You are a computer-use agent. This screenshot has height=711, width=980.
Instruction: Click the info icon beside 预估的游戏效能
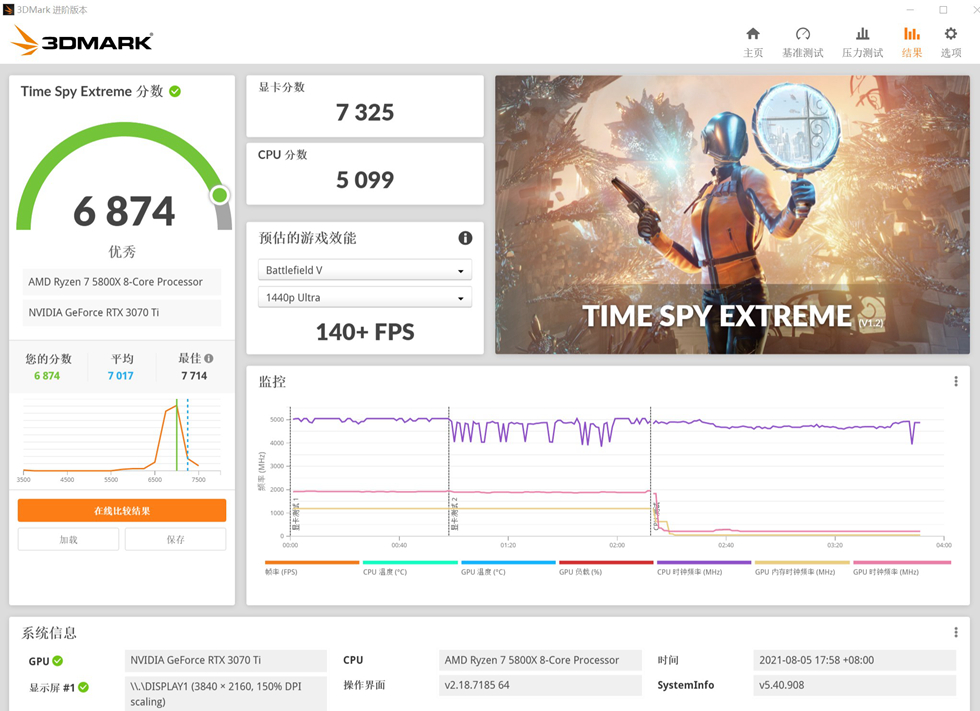pyautogui.click(x=464, y=238)
